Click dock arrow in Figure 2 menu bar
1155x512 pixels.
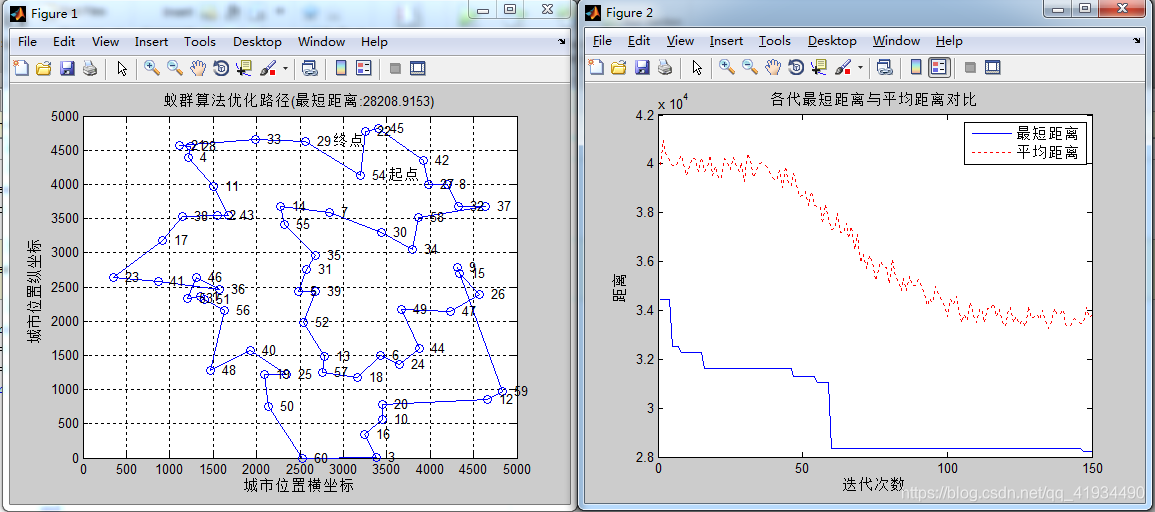pos(1137,41)
